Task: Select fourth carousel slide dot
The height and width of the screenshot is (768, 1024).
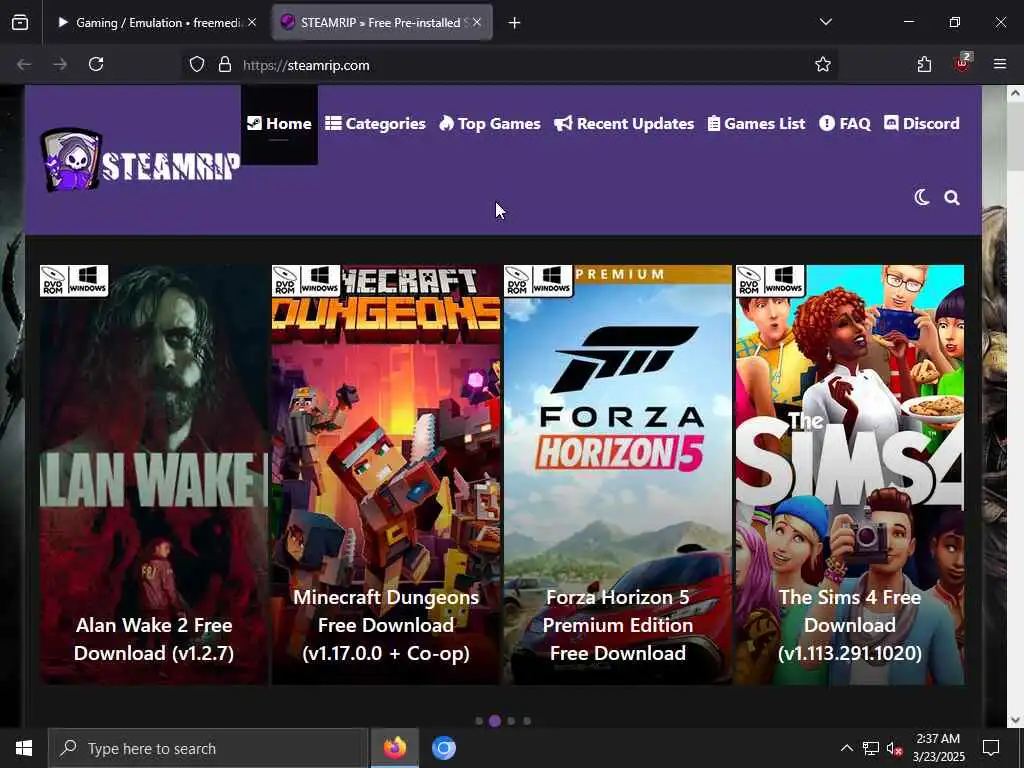Action: pos(527,721)
